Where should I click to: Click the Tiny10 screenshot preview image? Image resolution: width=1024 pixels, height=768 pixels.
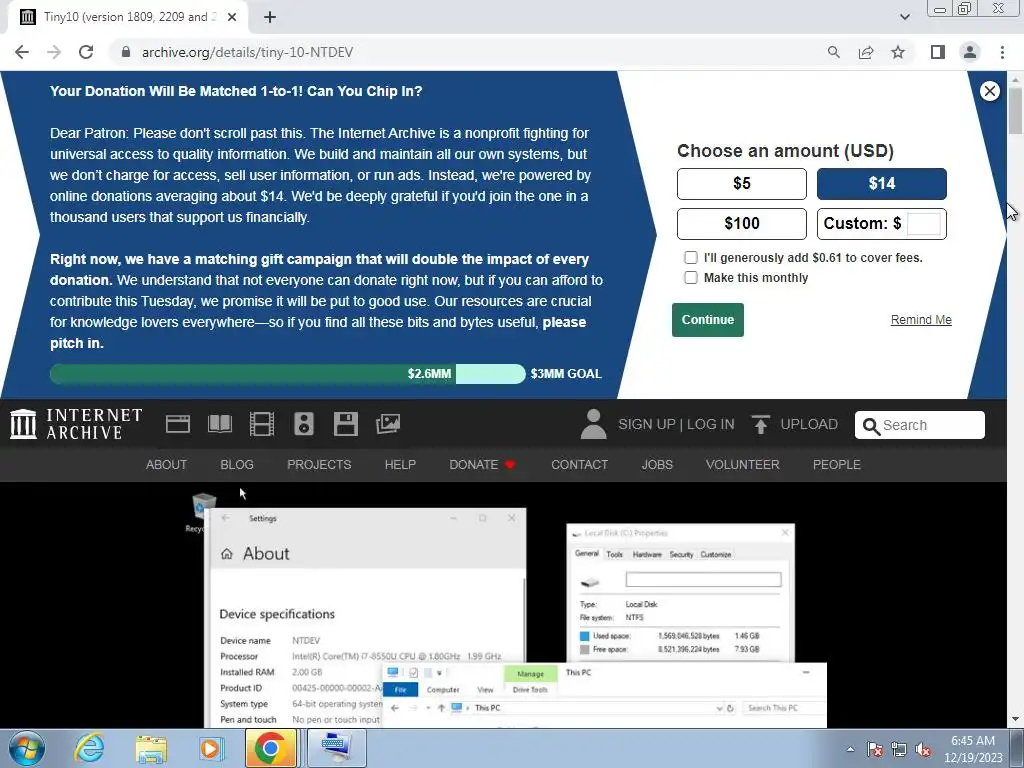[x=506, y=607]
